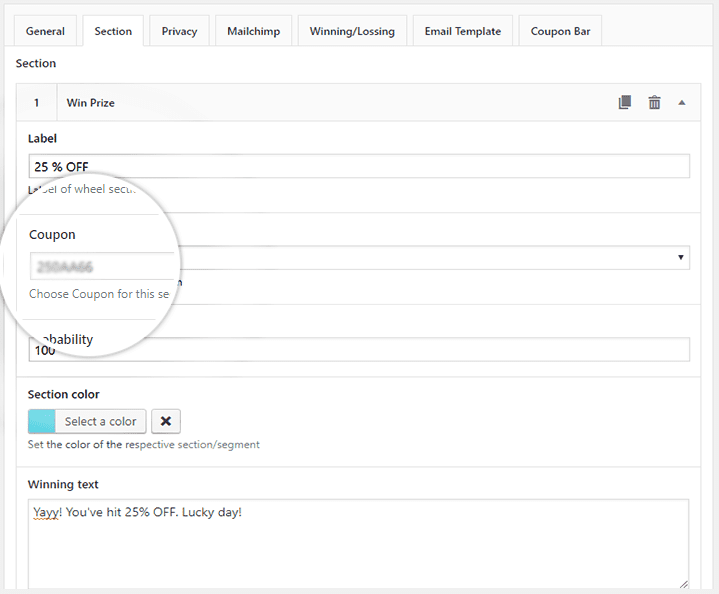Duplicate the Win Prize section
The width and height of the screenshot is (719, 594).
(625, 102)
